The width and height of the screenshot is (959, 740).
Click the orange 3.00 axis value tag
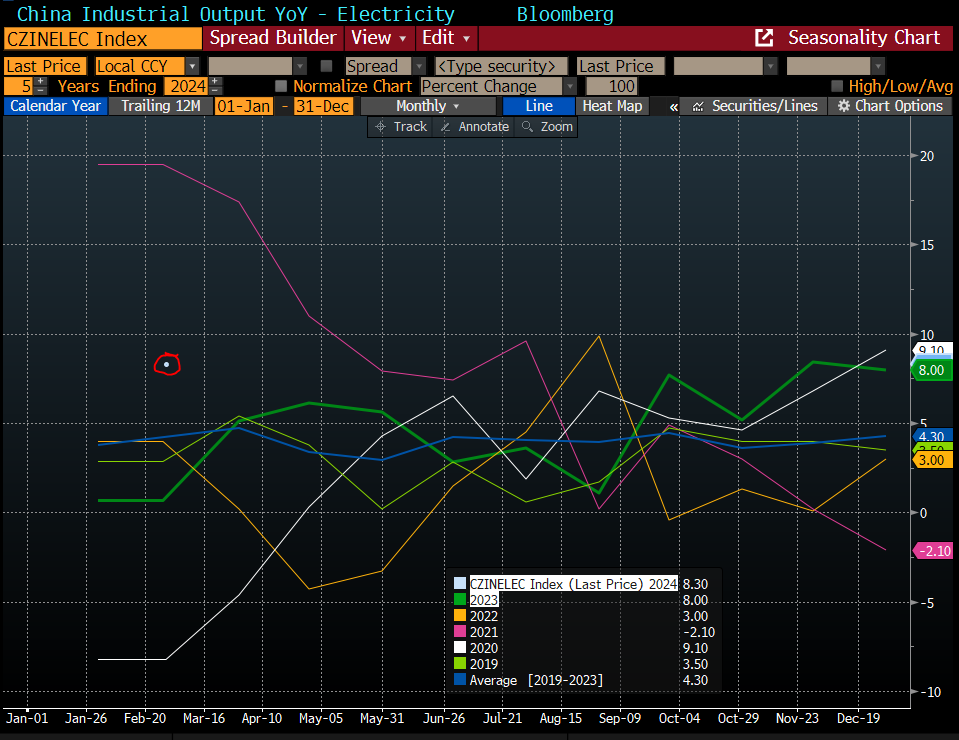point(931,460)
